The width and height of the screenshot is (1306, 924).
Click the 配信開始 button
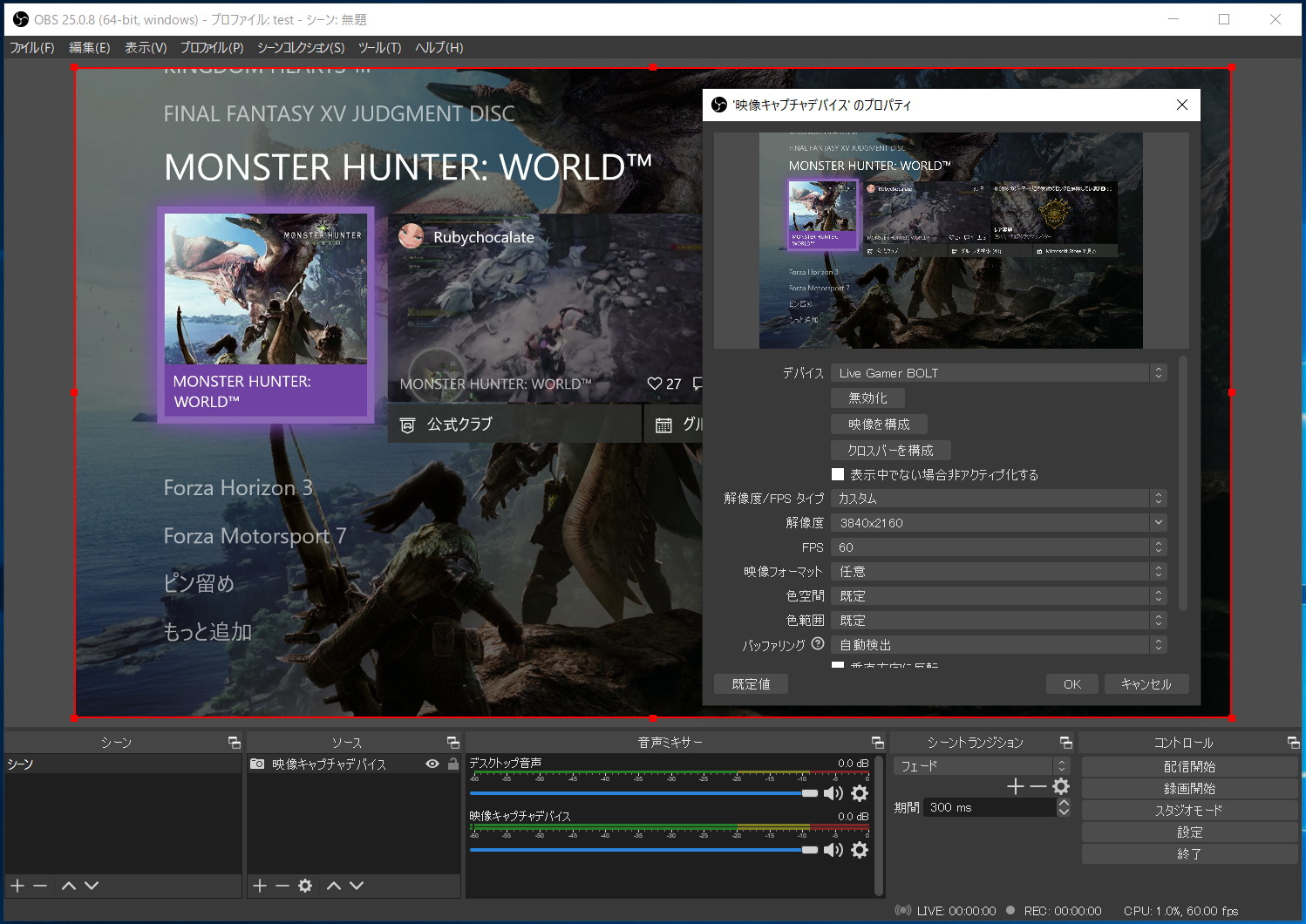1189,767
